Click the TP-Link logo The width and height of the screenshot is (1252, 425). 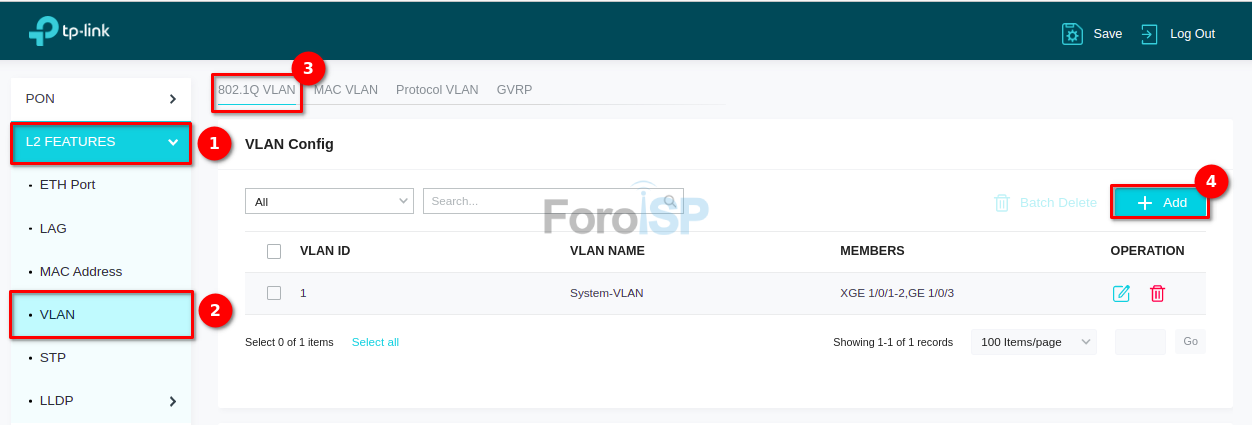[69, 32]
